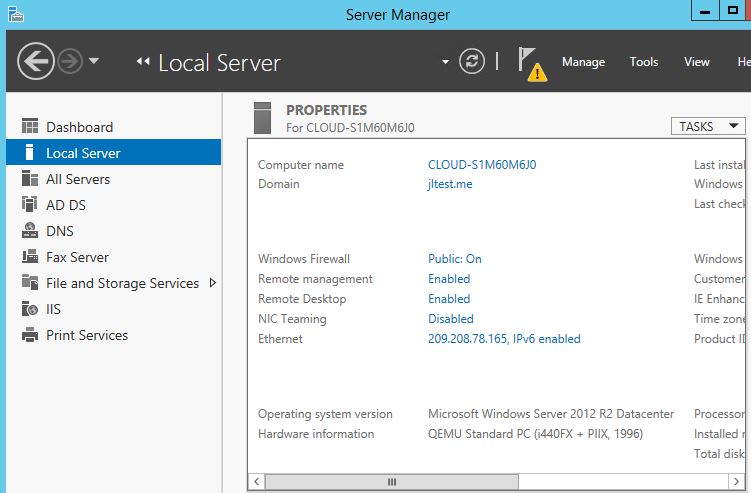Click the horizontal scrollbar right arrow
Image resolution: width=751 pixels, height=493 pixels.
pos(736,482)
